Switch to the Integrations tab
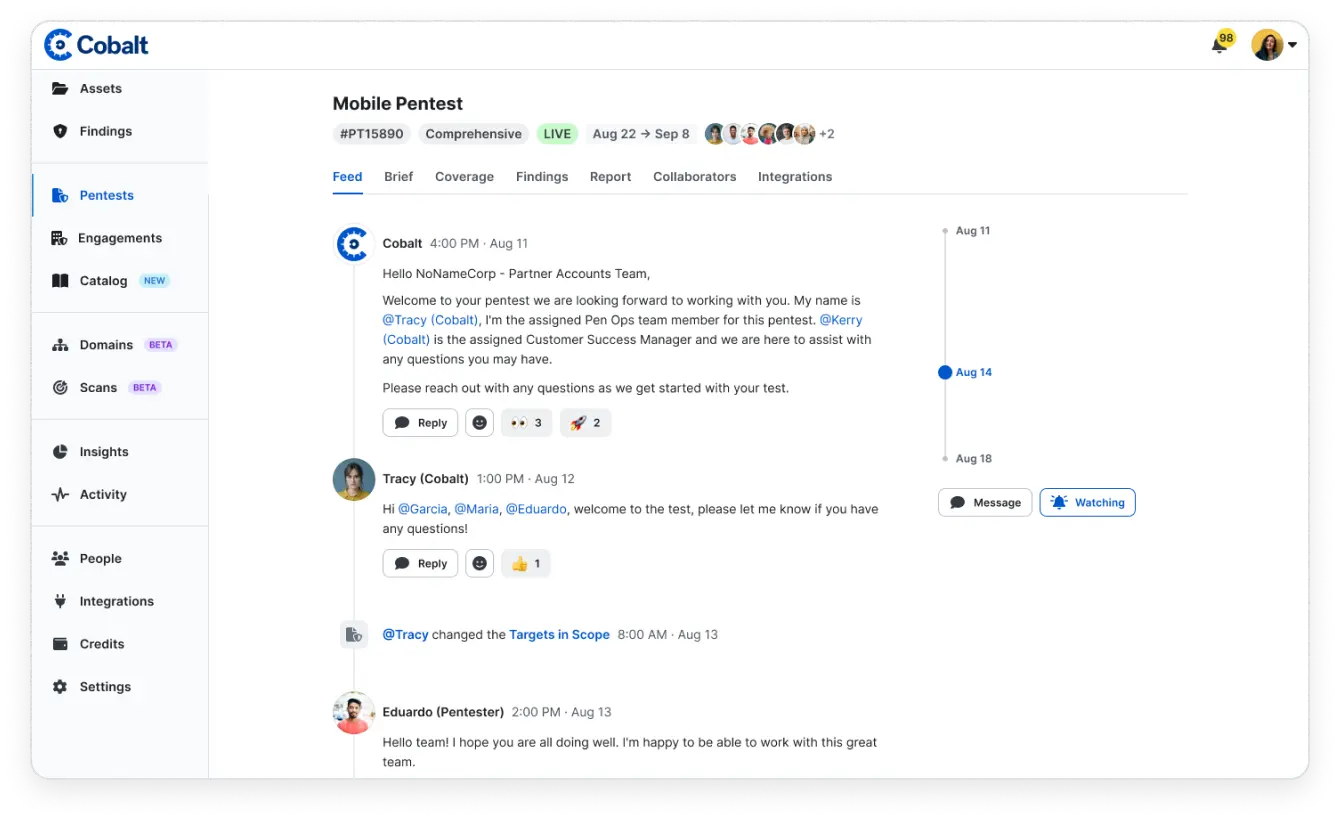Viewport: 1340px width, 820px height. pos(795,177)
